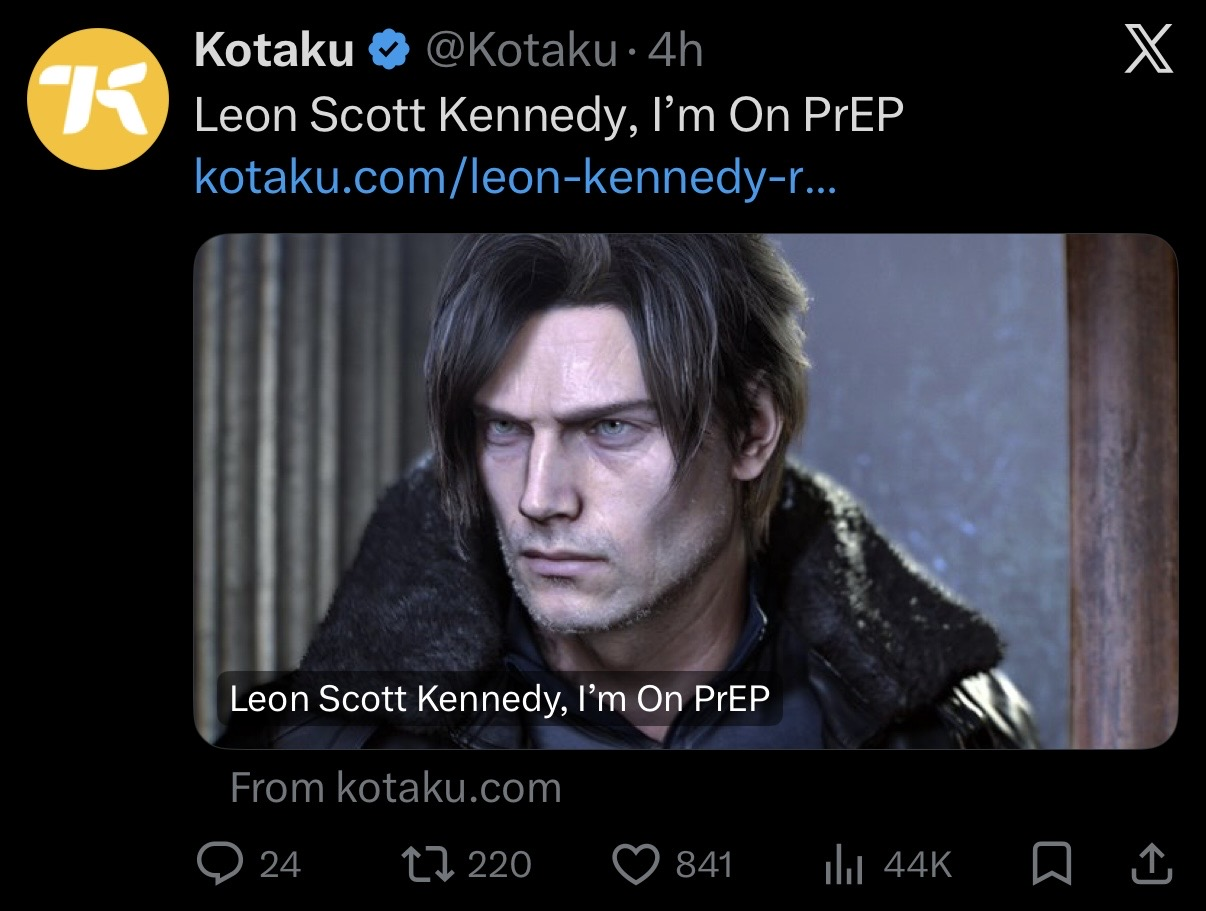Screen dimensions: 1206x911
Task: Click the 841 likes count
Action: (x=704, y=865)
